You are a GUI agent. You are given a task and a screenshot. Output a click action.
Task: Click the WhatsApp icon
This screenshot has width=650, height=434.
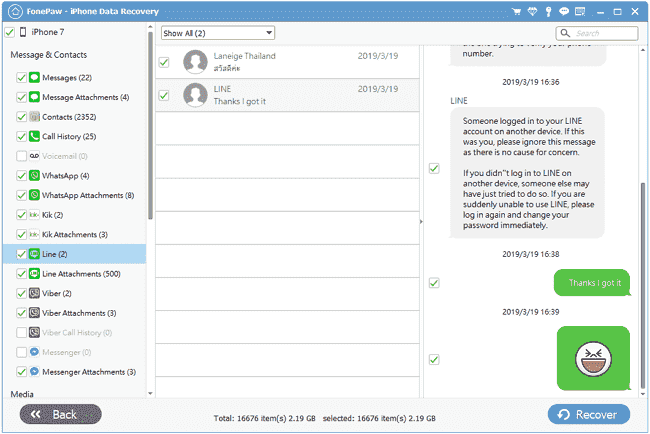point(34,176)
